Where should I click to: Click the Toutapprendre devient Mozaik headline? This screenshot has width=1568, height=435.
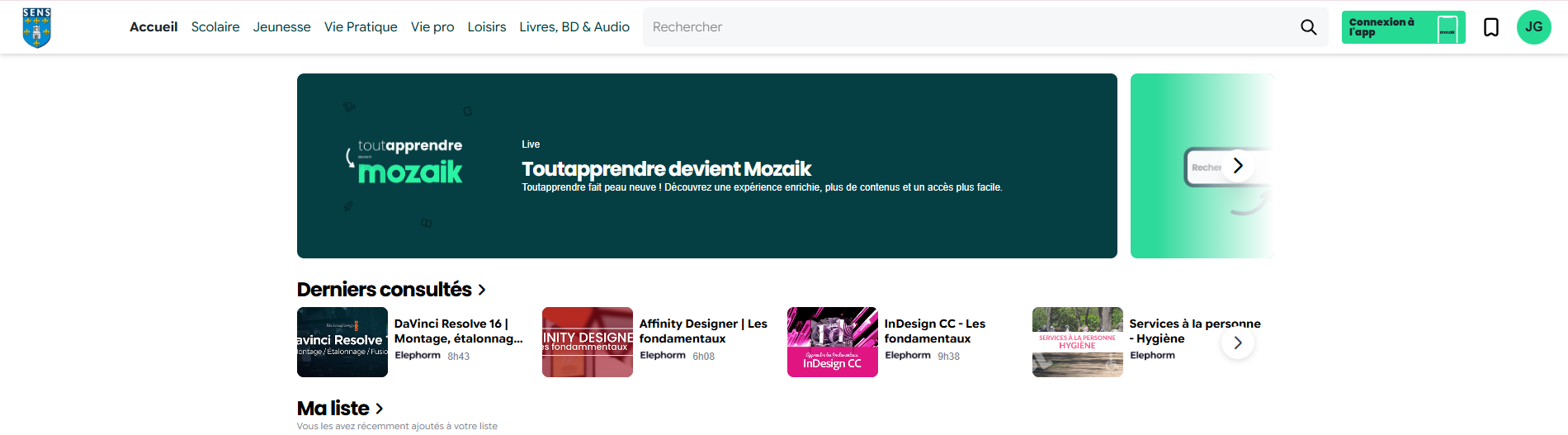(667, 169)
